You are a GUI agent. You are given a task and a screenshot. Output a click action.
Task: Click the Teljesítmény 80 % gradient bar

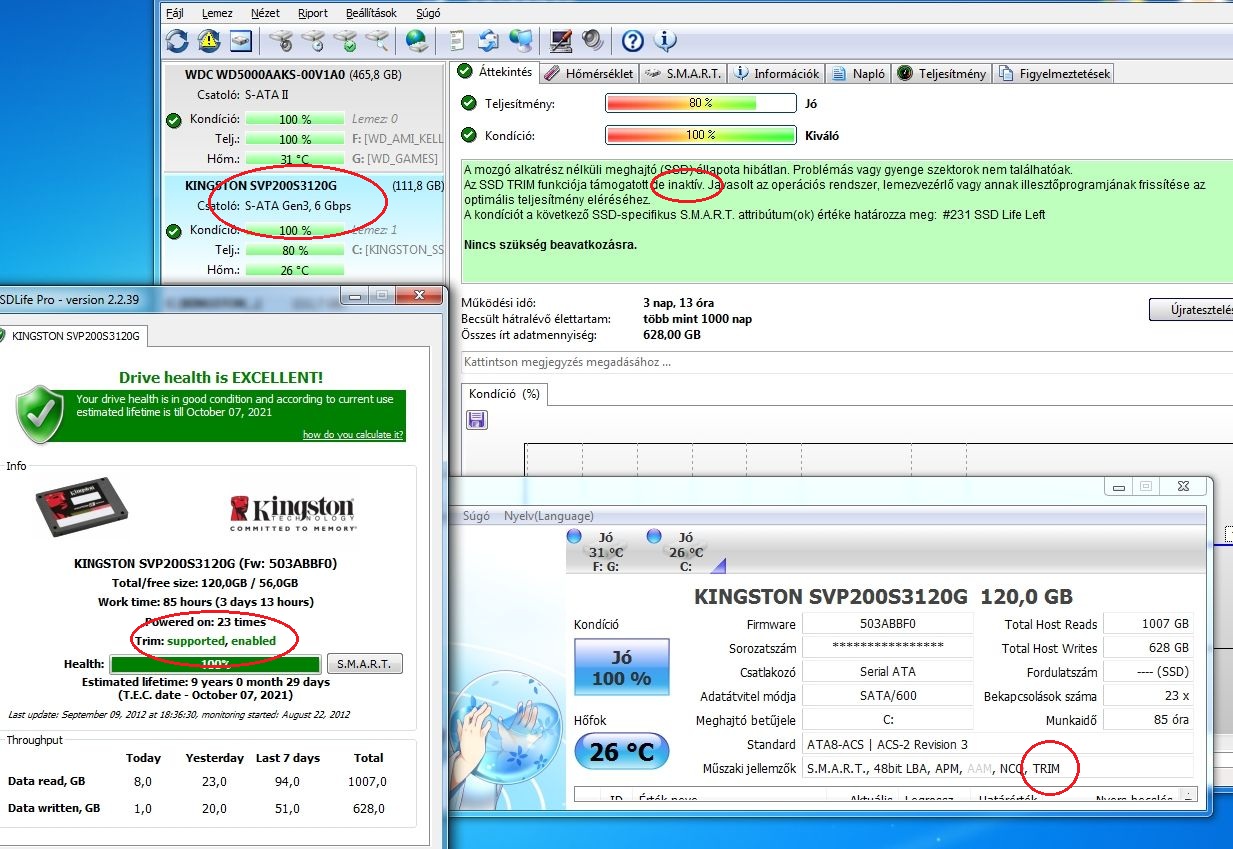(x=700, y=103)
